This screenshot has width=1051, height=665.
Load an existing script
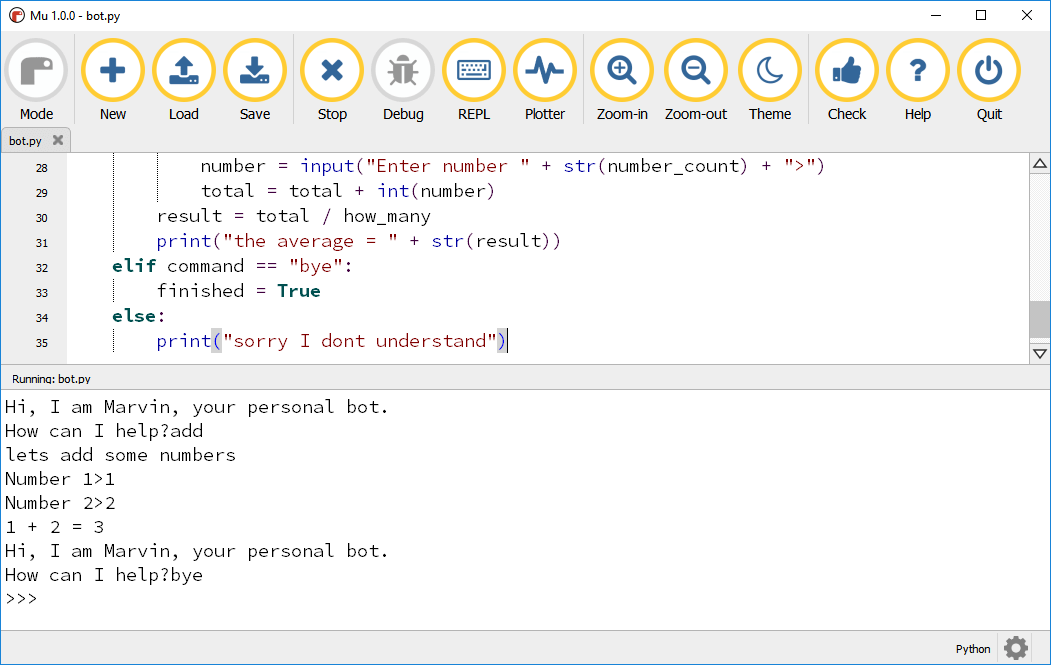183,70
